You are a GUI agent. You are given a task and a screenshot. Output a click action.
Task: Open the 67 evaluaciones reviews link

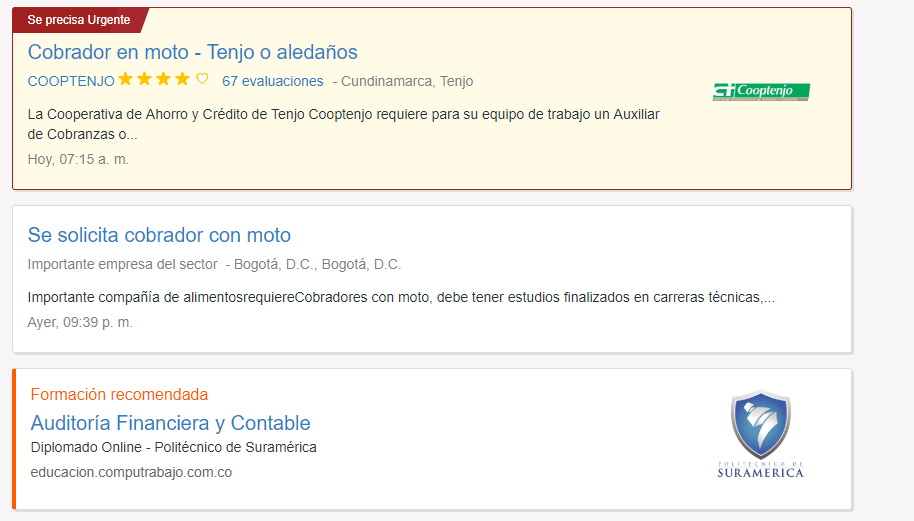click(272, 81)
